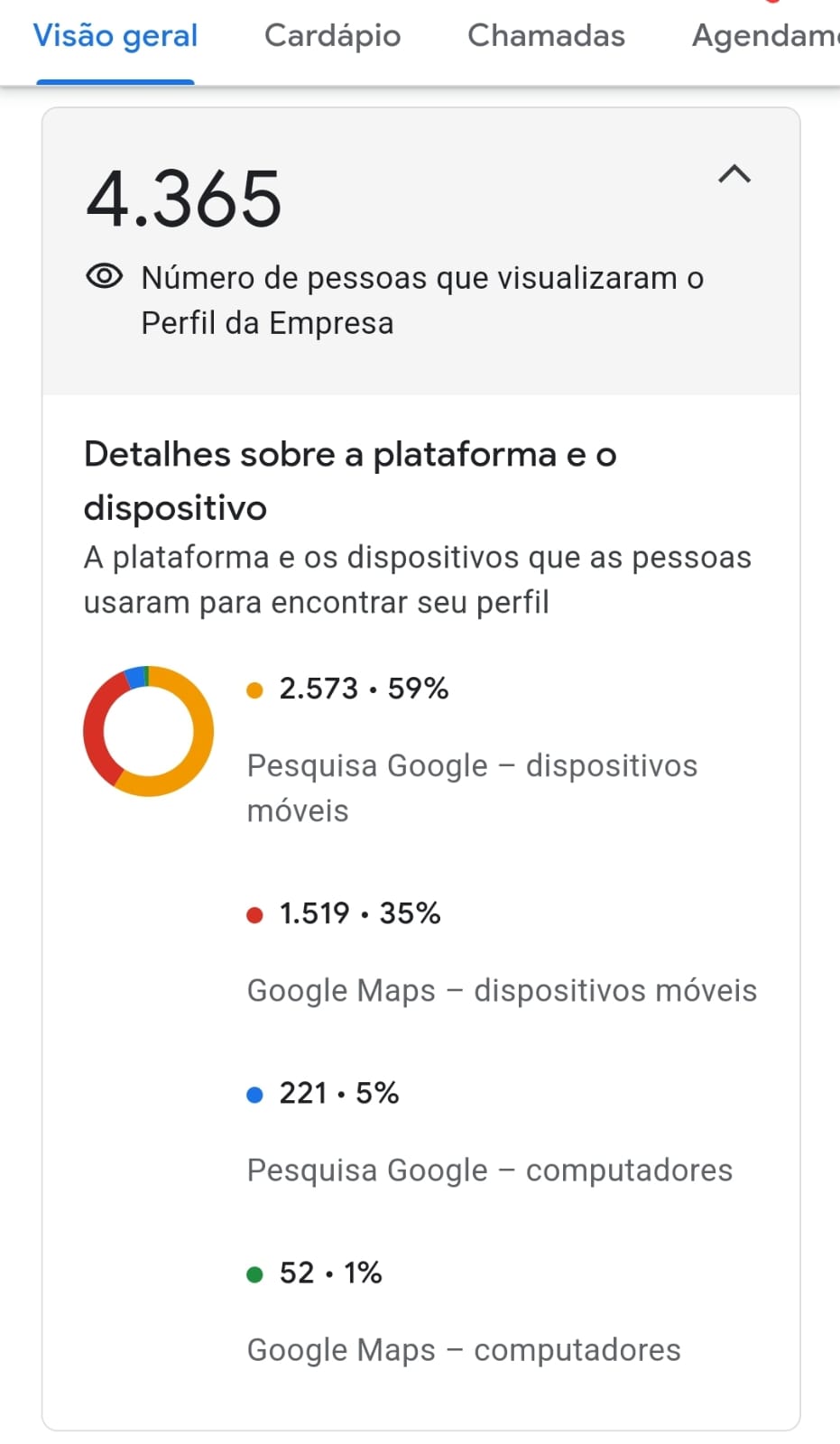Collapse the profile views card chevron
Image resolution: width=840 pixels, height=1444 pixels.
734,173
